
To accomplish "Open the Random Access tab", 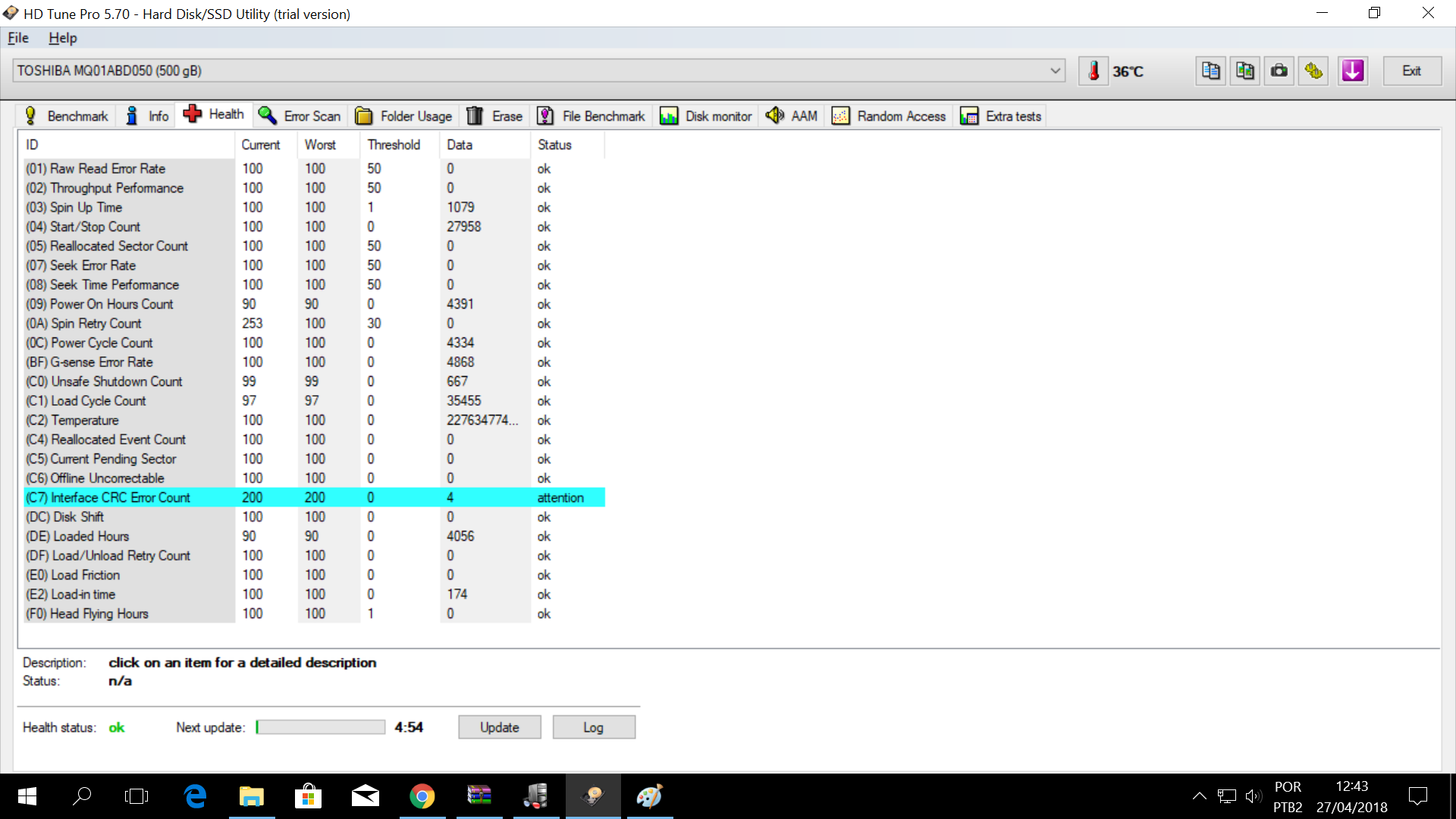I will click(x=889, y=116).
